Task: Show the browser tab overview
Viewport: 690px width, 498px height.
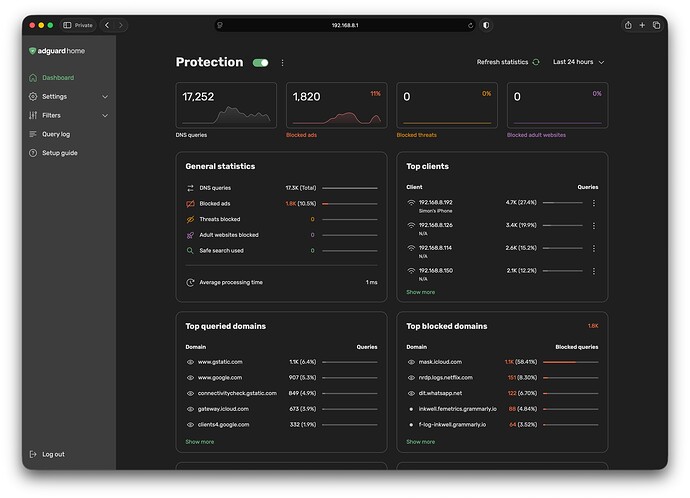Action: (656, 26)
